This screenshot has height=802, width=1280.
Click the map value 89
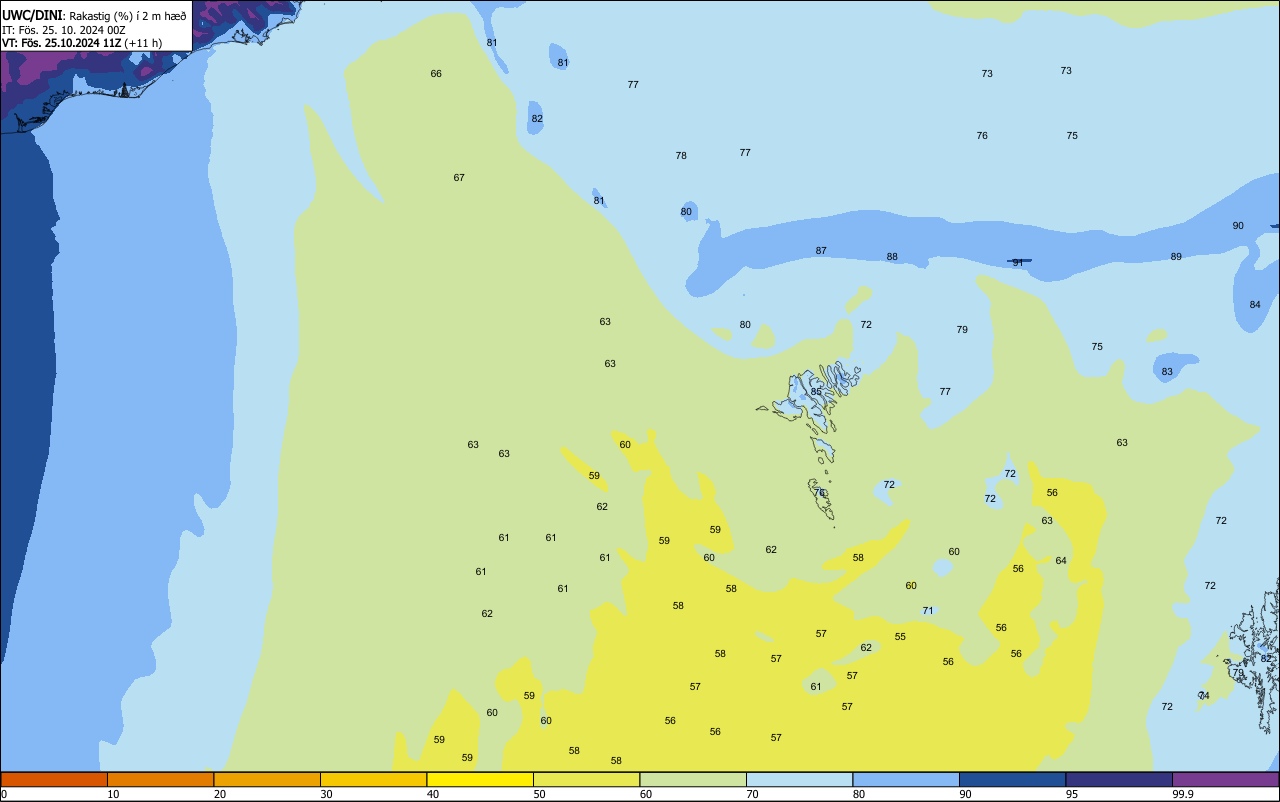click(x=1176, y=257)
